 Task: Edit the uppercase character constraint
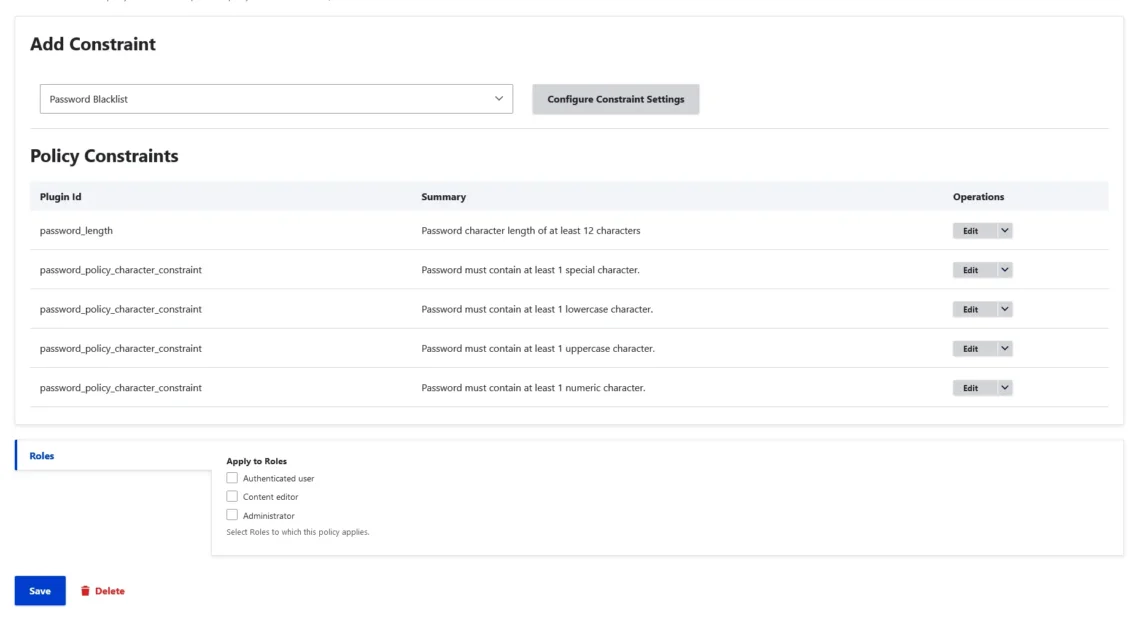pyautogui.click(x=971, y=349)
